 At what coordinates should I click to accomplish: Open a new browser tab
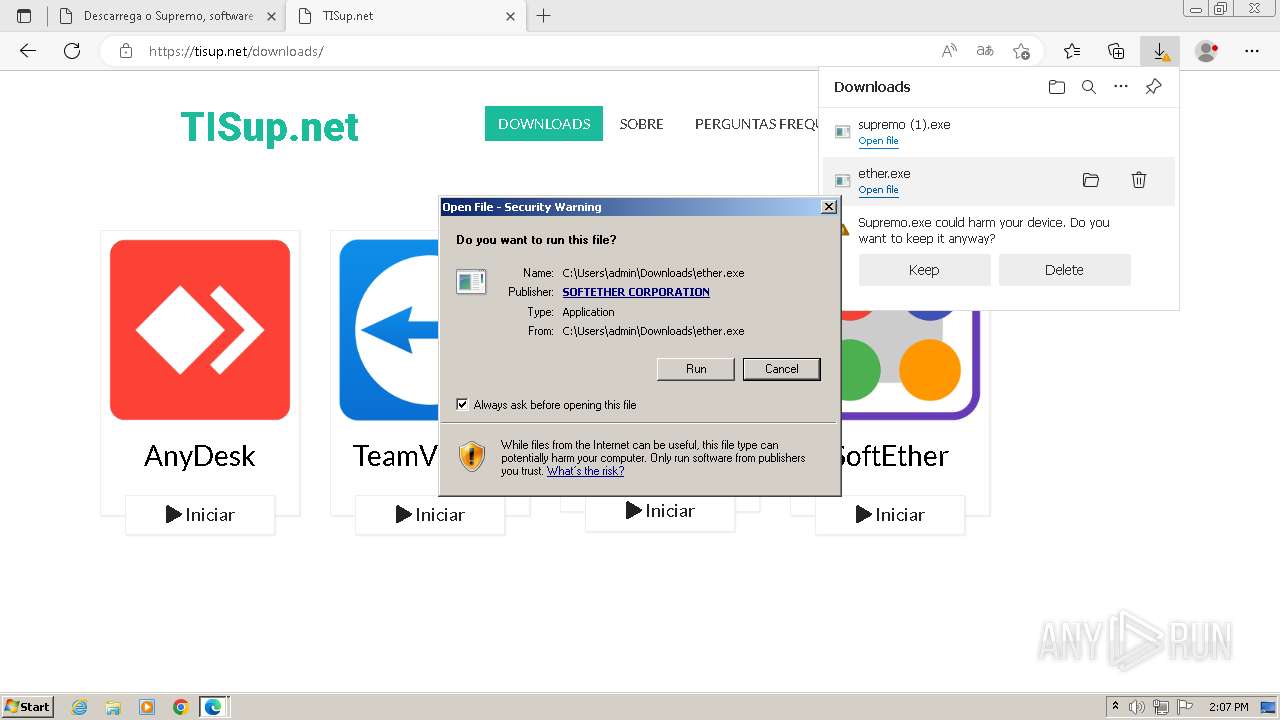tap(544, 16)
